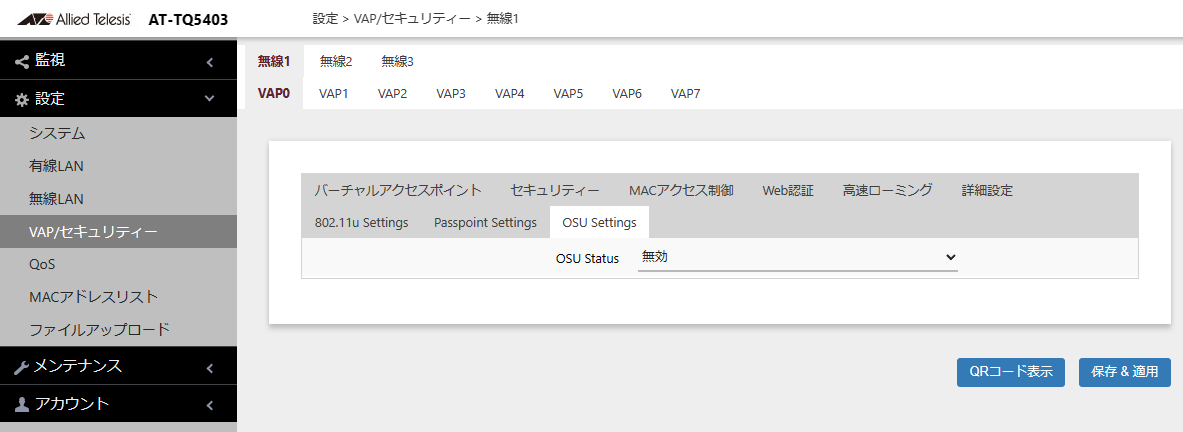Click the 保存 & 適用 button
The width and height of the screenshot is (1183, 432).
(1124, 372)
